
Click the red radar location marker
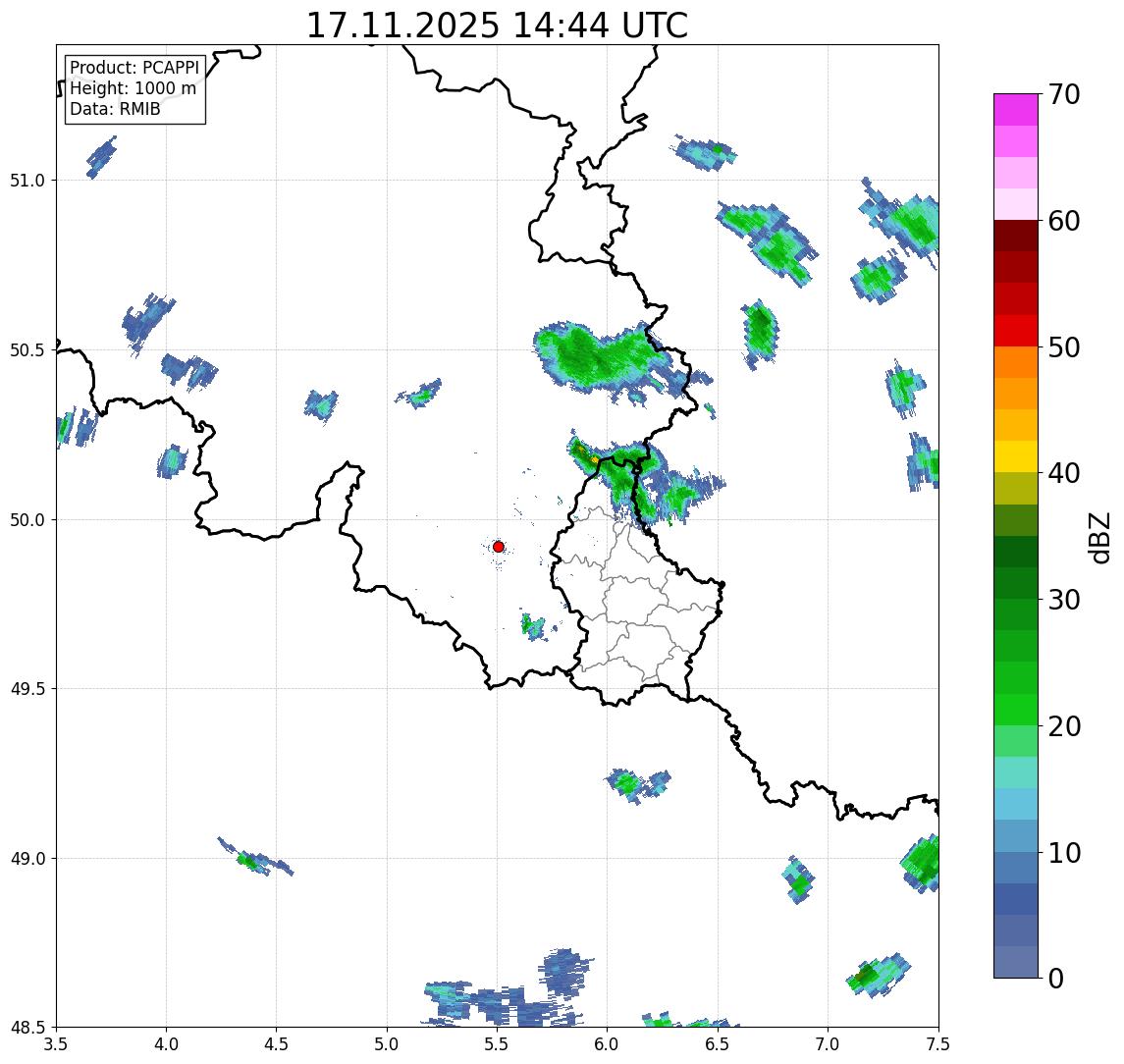(499, 547)
